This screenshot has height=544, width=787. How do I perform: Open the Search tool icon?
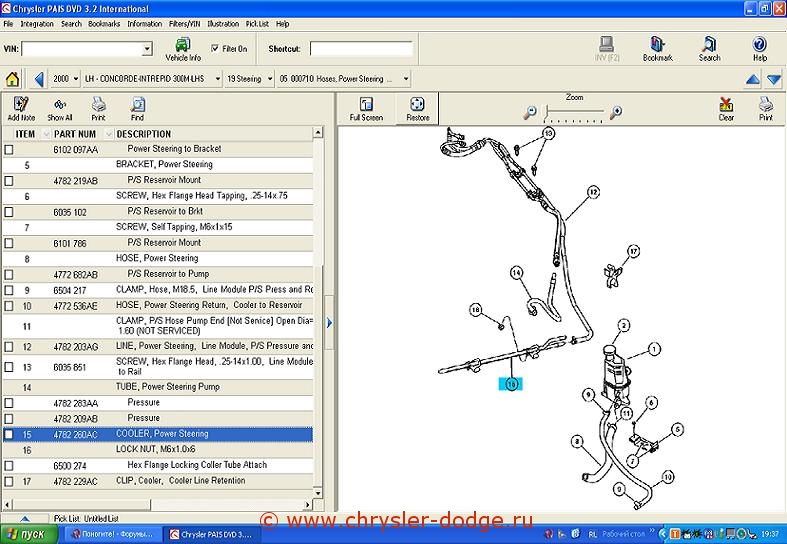(709, 49)
